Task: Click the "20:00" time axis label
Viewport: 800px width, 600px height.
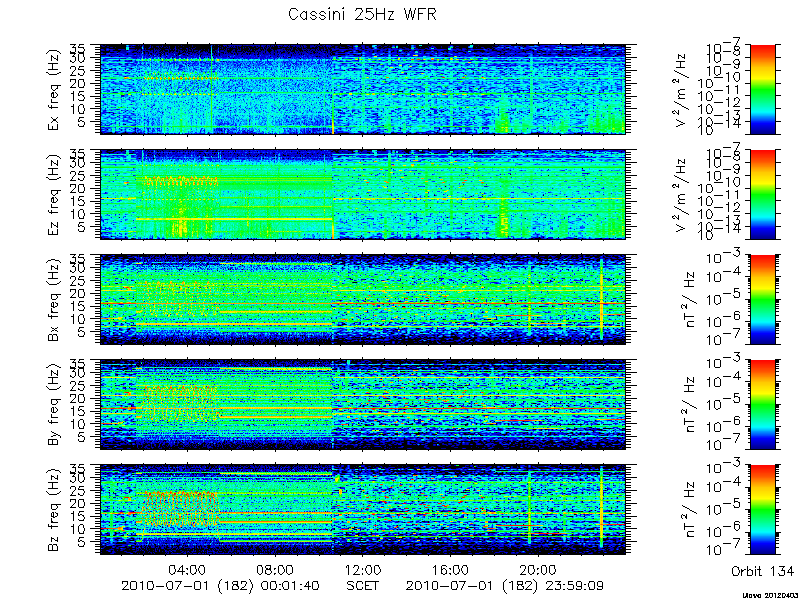Action: pyautogui.click(x=539, y=569)
